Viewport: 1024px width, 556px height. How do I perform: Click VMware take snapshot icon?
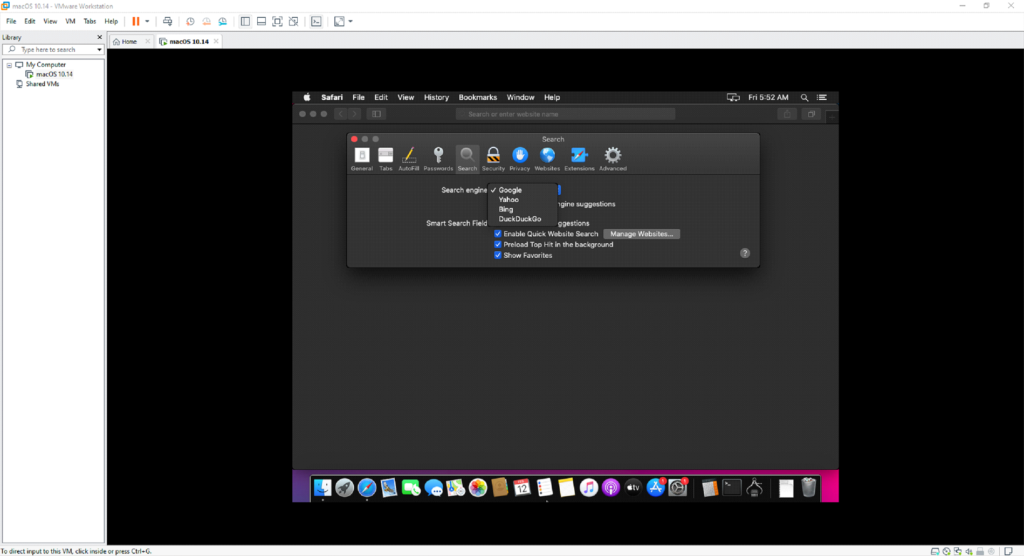pos(190,22)
